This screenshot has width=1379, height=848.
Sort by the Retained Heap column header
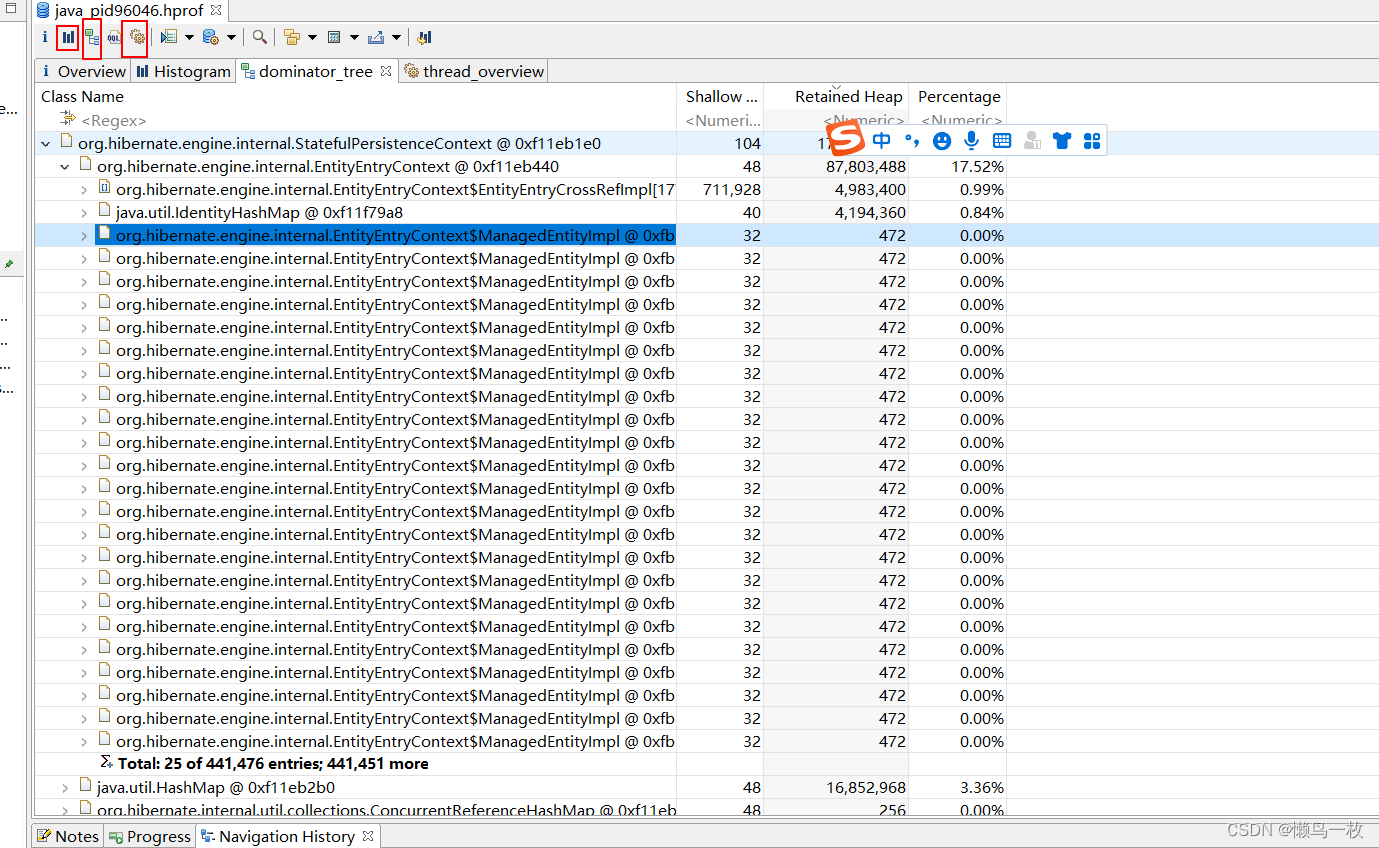tap(837, 96)
